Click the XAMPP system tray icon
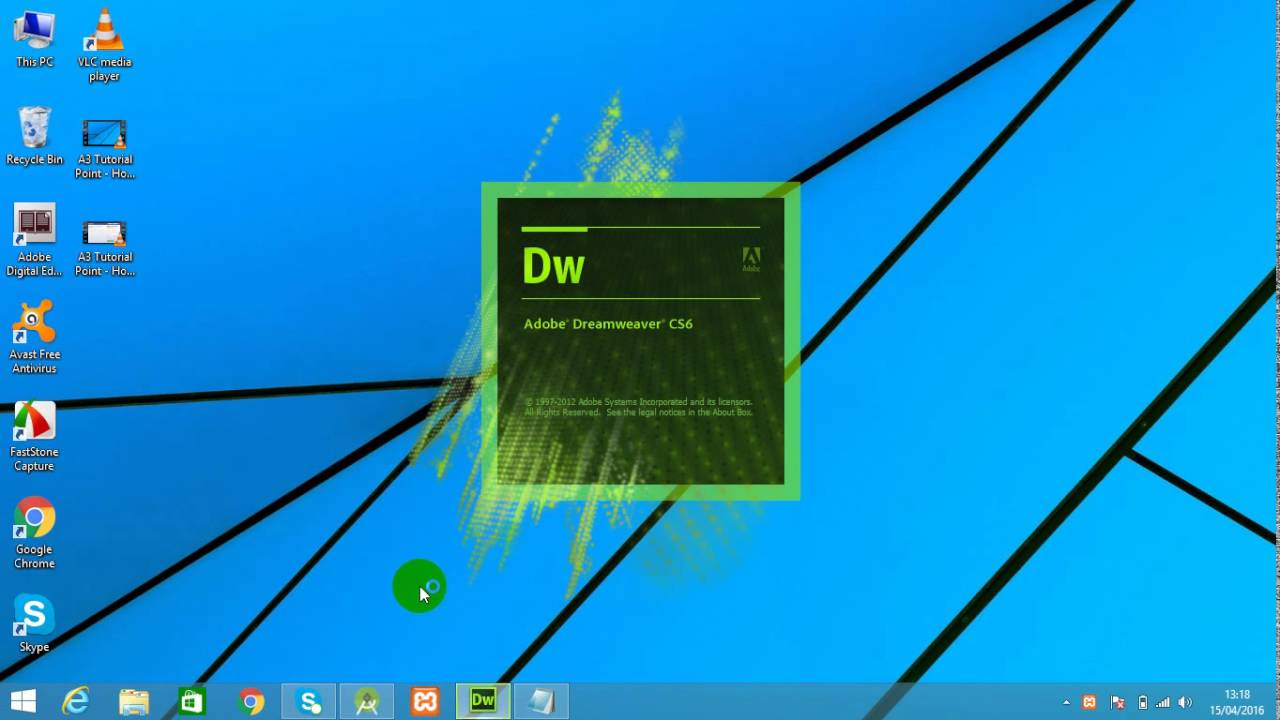 [x=1090, y=702]
